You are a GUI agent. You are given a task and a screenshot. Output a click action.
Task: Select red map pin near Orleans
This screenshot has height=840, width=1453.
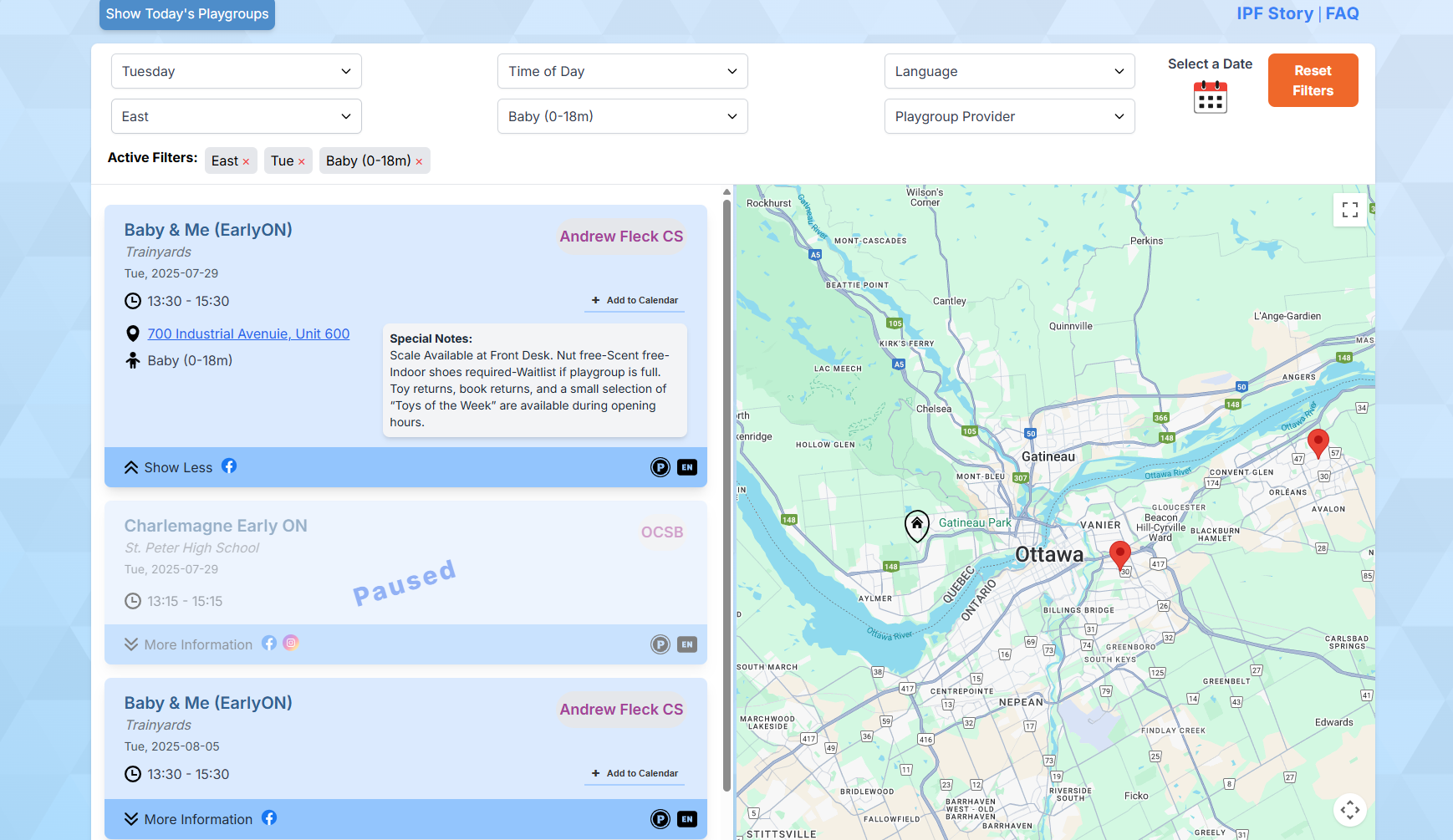(x=1318, y=443)
